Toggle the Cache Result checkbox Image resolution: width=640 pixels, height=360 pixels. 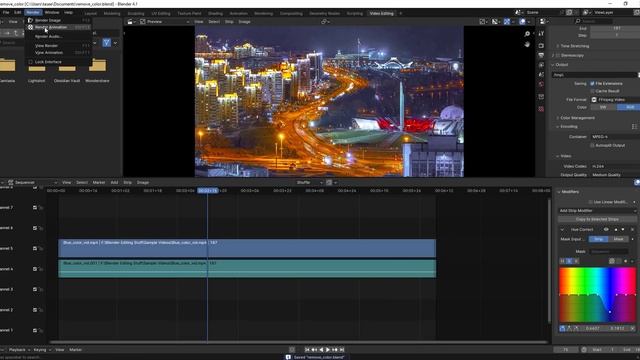pyautogui.click(x=592, y=91)
